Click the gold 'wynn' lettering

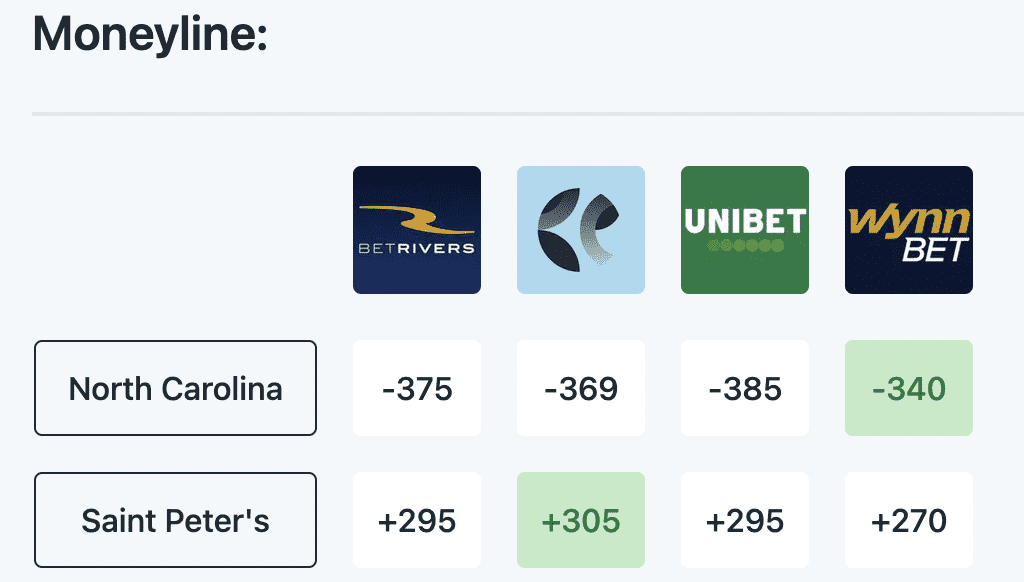tap(908, 221)
